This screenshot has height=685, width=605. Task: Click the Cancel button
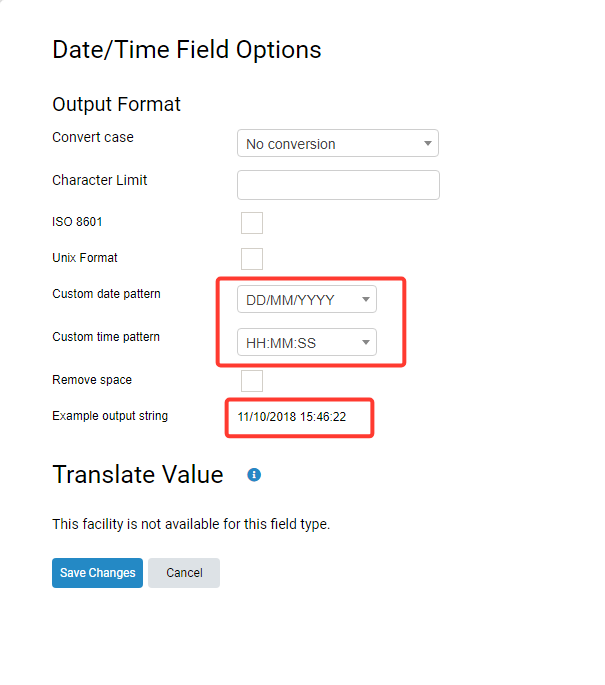[184, 573]
